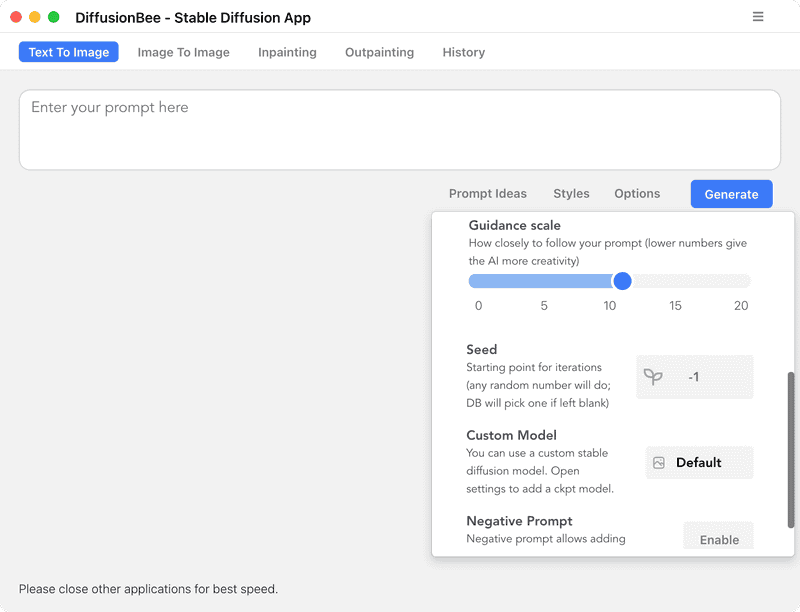This screenshot has width=800, height=612.
Task: Click the green fullscreen window button
Action: 54,17
